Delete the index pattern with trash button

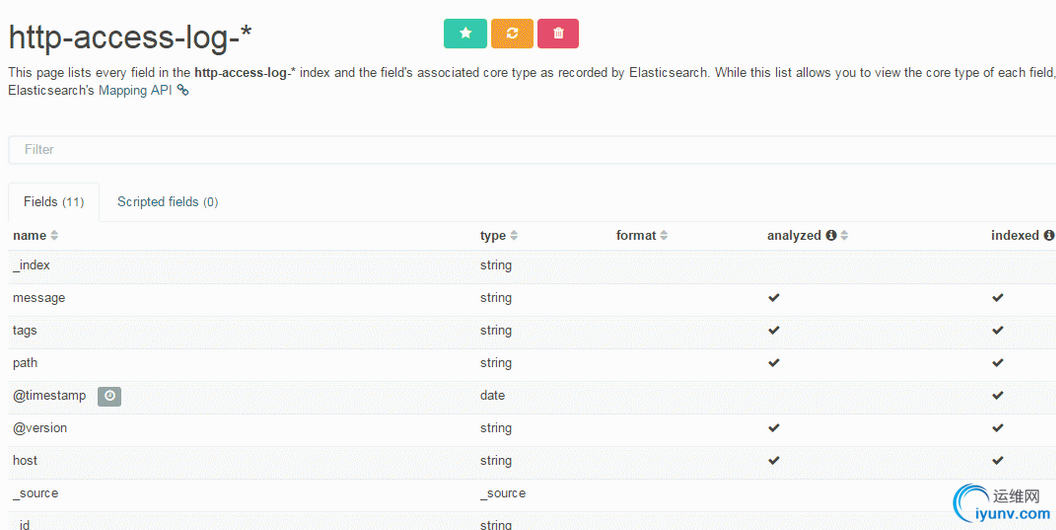coord(558,34)
